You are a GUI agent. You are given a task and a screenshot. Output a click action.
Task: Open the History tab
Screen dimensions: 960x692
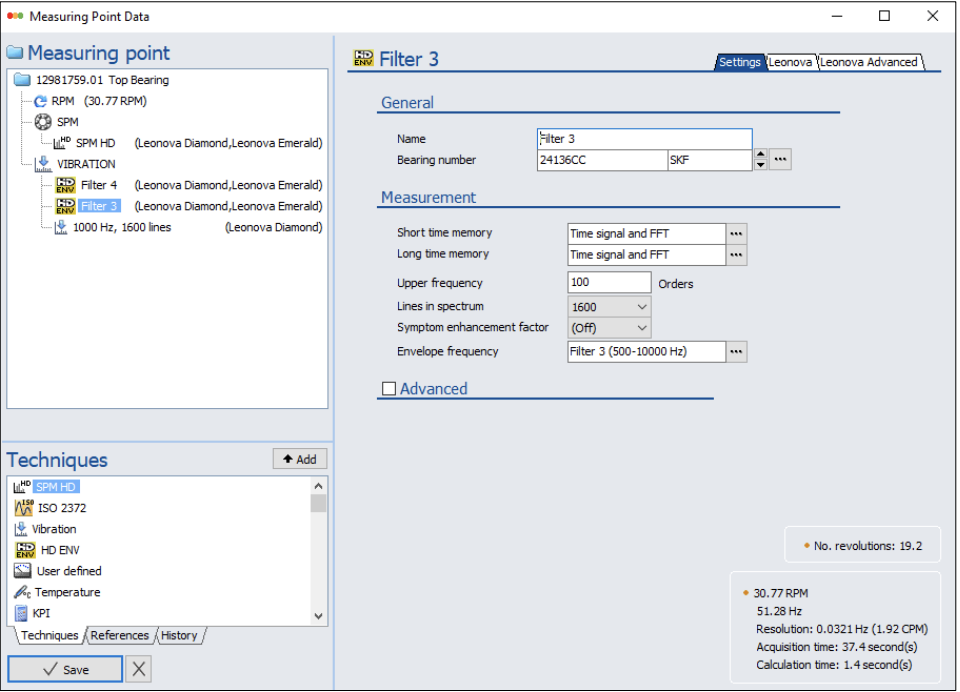(180, 636)
